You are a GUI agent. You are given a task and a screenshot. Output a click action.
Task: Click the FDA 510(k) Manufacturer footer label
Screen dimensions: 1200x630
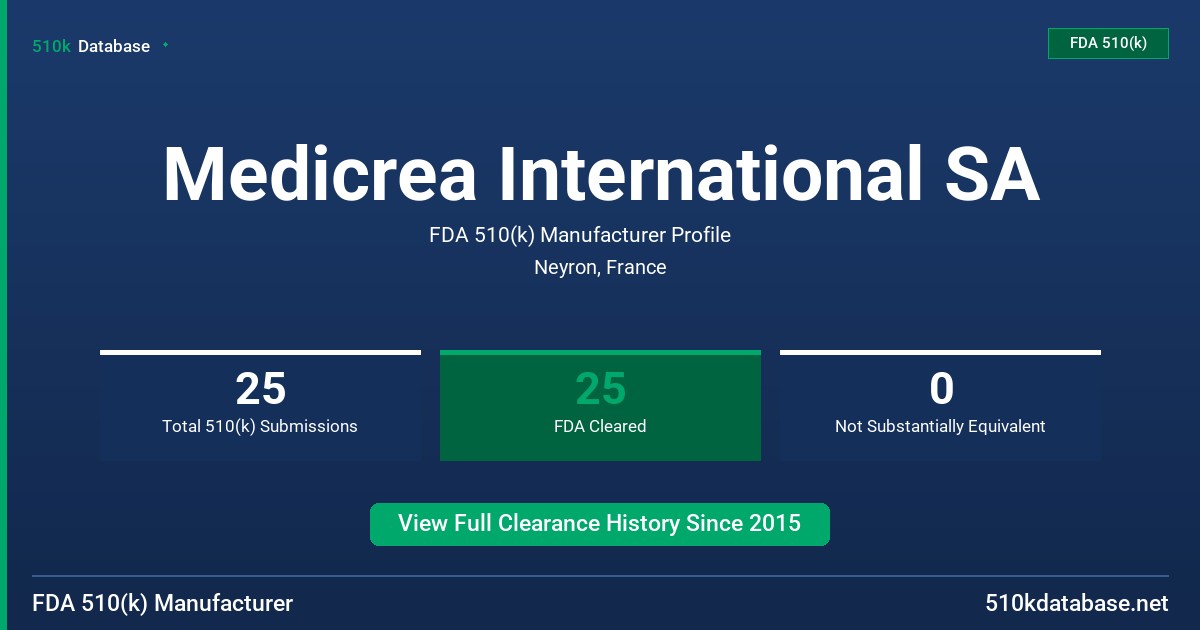(163, 603)
